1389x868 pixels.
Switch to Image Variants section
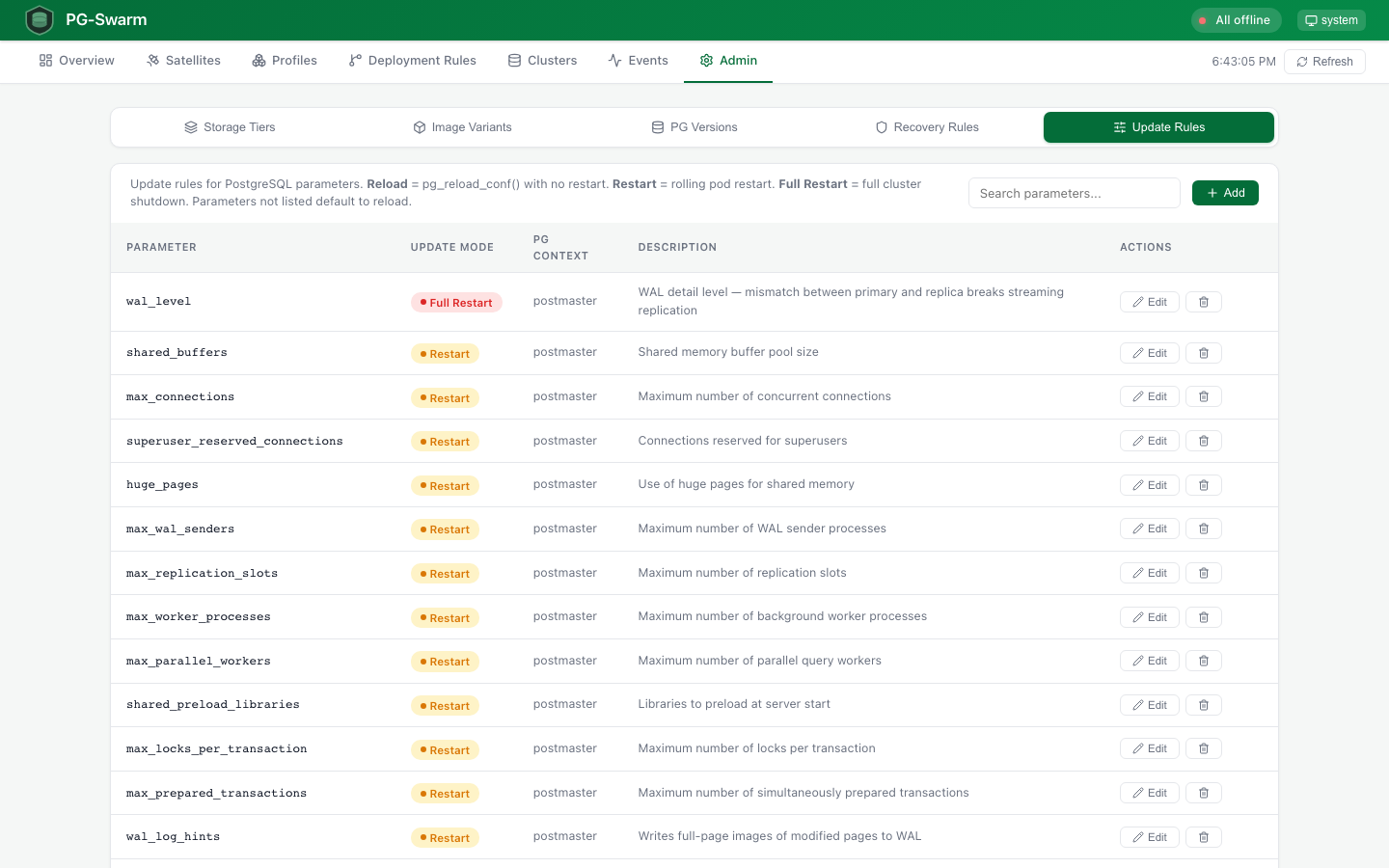[x=462, y=127]
